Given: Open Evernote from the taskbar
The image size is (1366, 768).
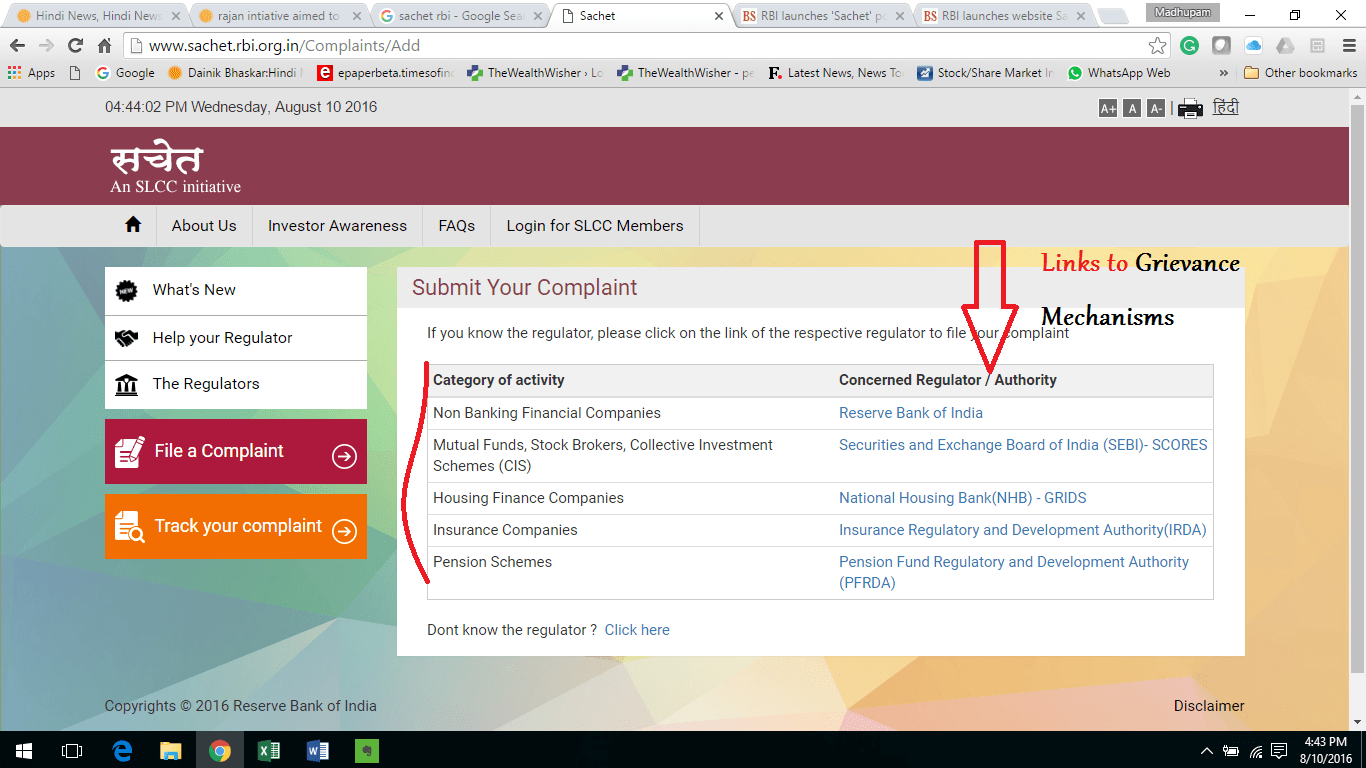Looking at the screenshot, I should tap(367, 750).
